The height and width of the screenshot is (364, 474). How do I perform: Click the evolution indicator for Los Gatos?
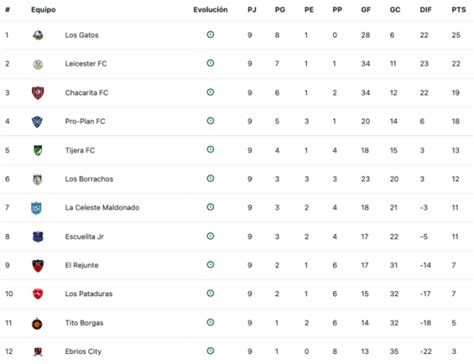tap(210, 34)
